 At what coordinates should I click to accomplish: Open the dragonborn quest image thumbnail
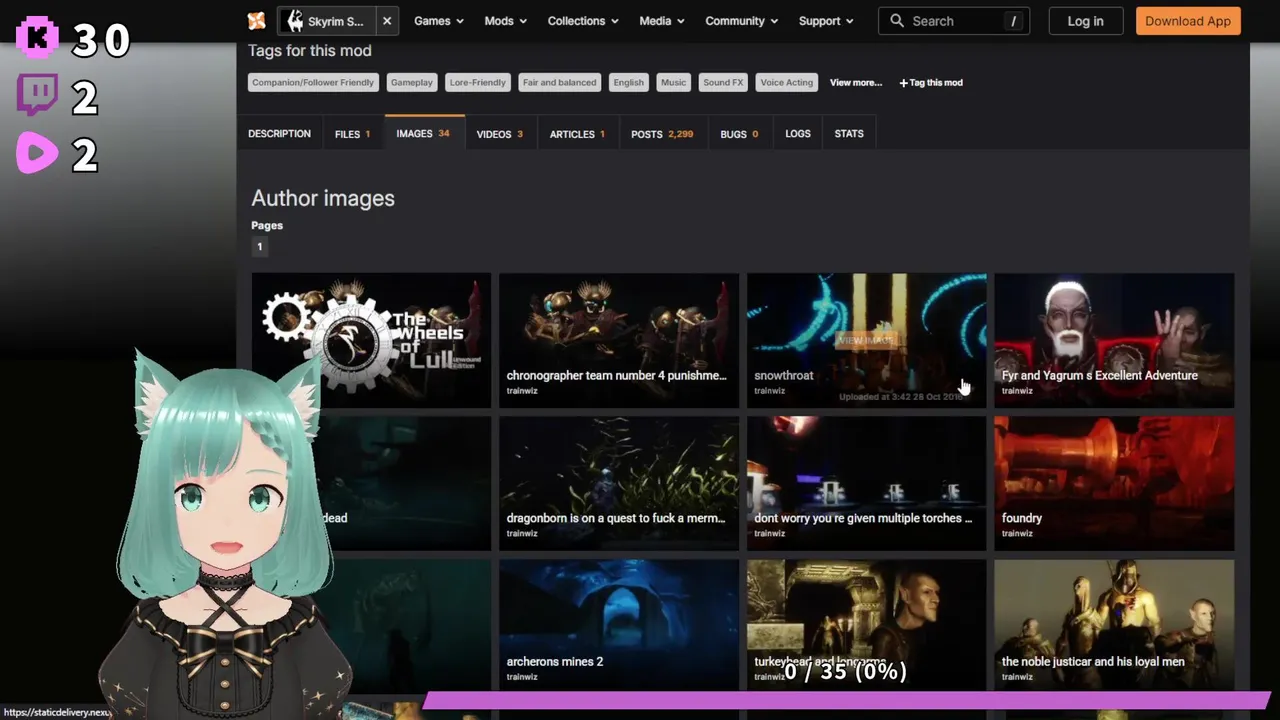[x=619, y=483]
